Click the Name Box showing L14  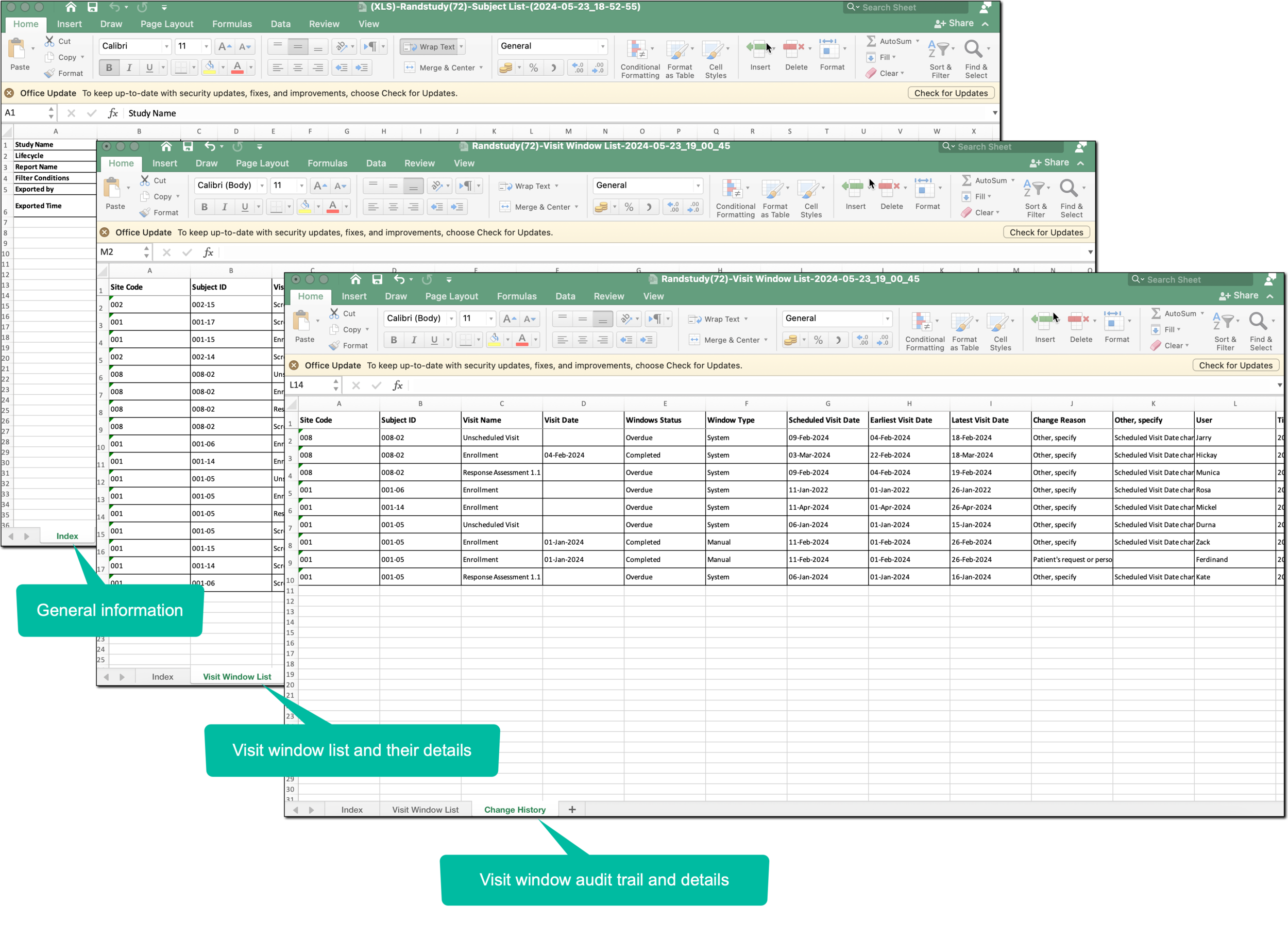pos(310,385)
